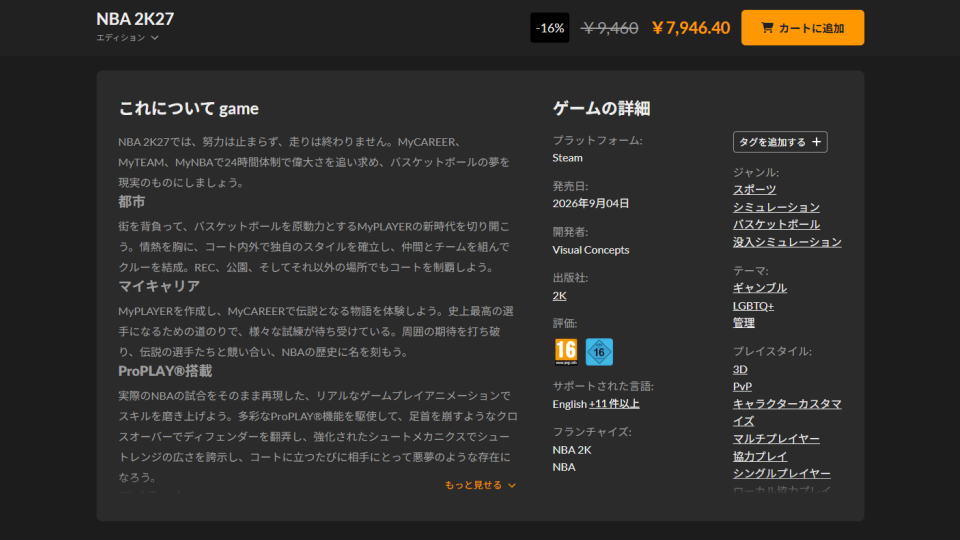
Task: Open the 協力プレイ tag link
Action: click(x=760, y=456)
